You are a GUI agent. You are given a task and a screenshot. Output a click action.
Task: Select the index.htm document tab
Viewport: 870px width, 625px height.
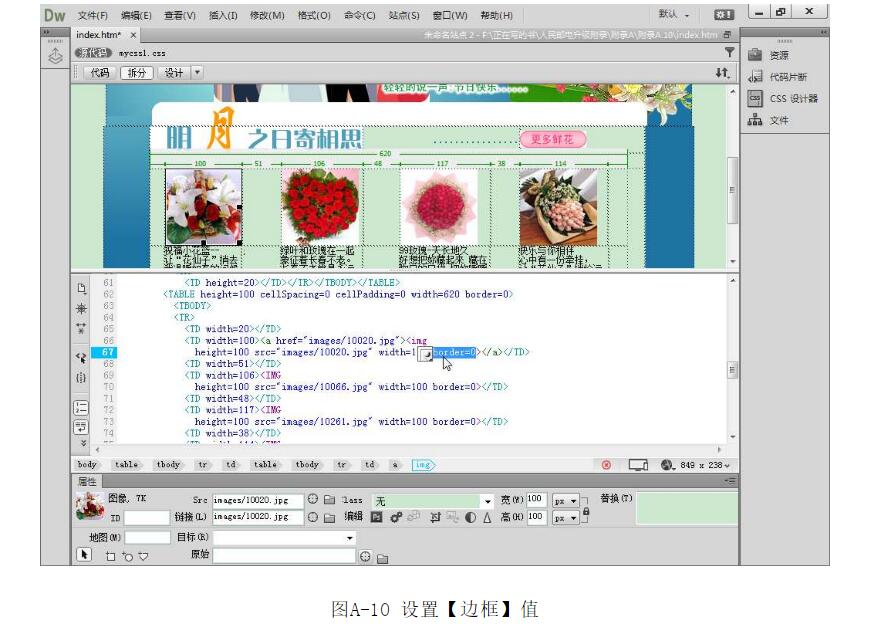point(98,35)
